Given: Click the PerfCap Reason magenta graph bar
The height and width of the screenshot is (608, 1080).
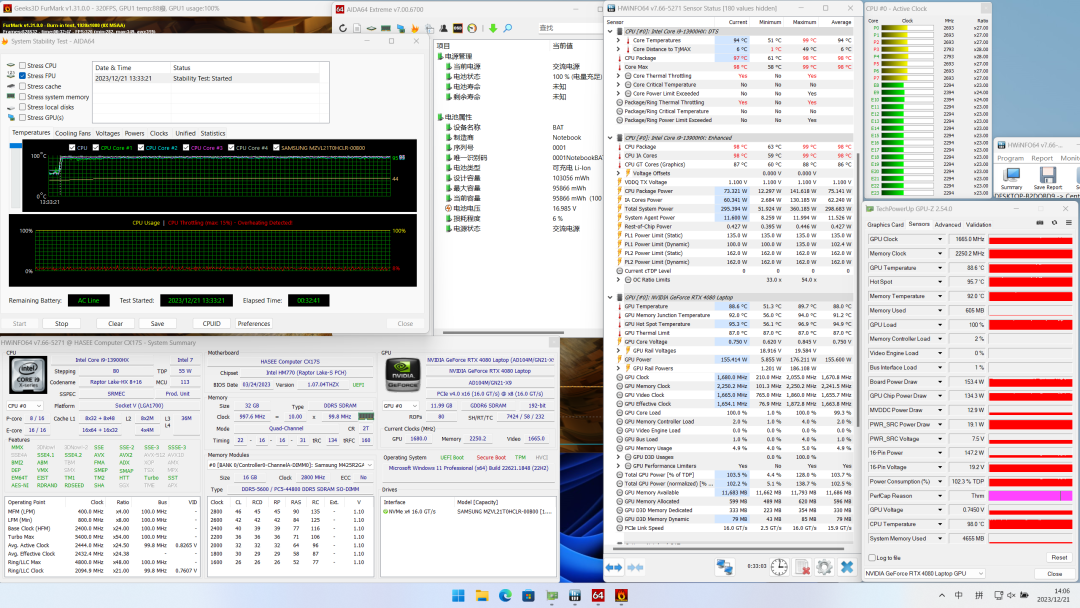Looking at the screenshot, I should (x=1030, y=496).
